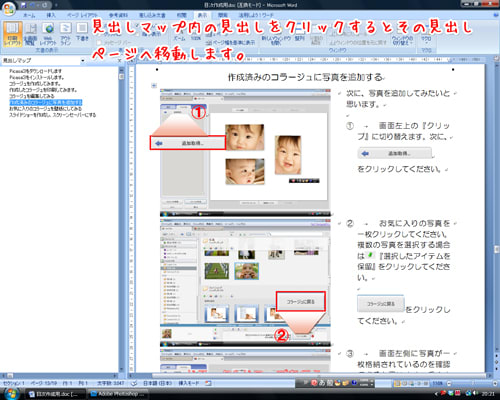The image size is (500, 400).
Task: Click the 100% zoom level in status bar
Action: click(x=437, y=384)
